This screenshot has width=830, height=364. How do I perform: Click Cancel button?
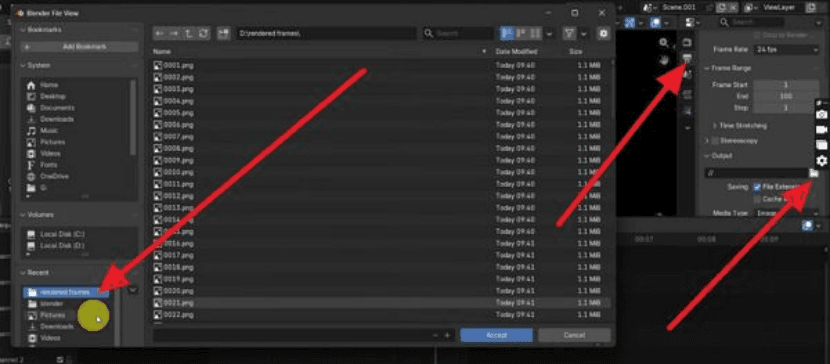point(574,335)
